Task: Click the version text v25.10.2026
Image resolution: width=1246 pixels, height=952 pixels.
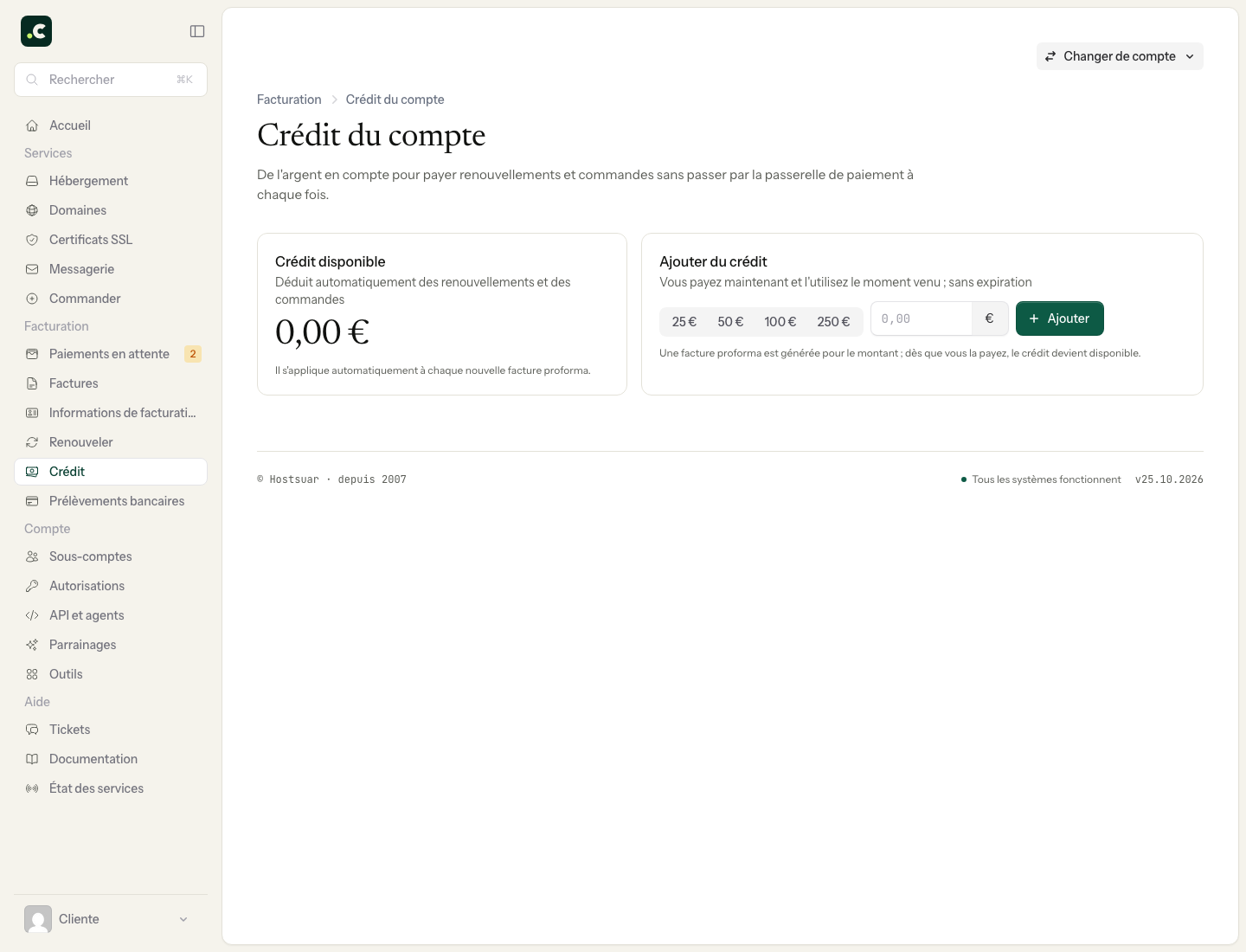Action: 1169,479
